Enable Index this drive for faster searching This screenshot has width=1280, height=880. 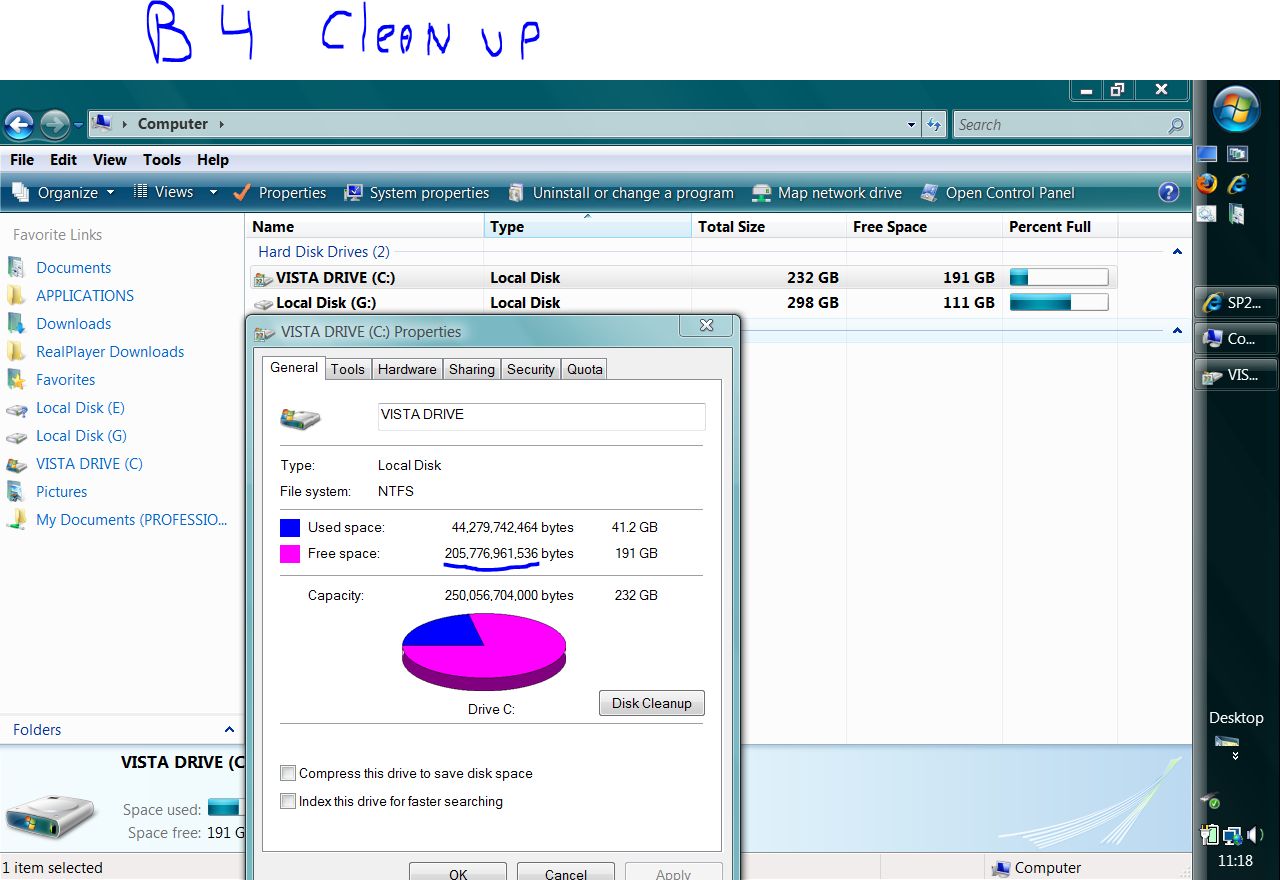[288, 801]
